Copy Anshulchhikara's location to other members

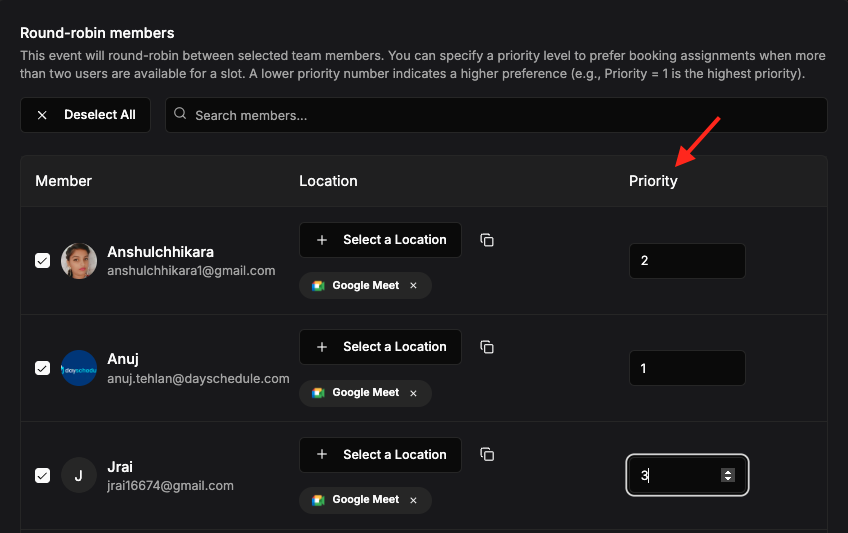[487, 240]
